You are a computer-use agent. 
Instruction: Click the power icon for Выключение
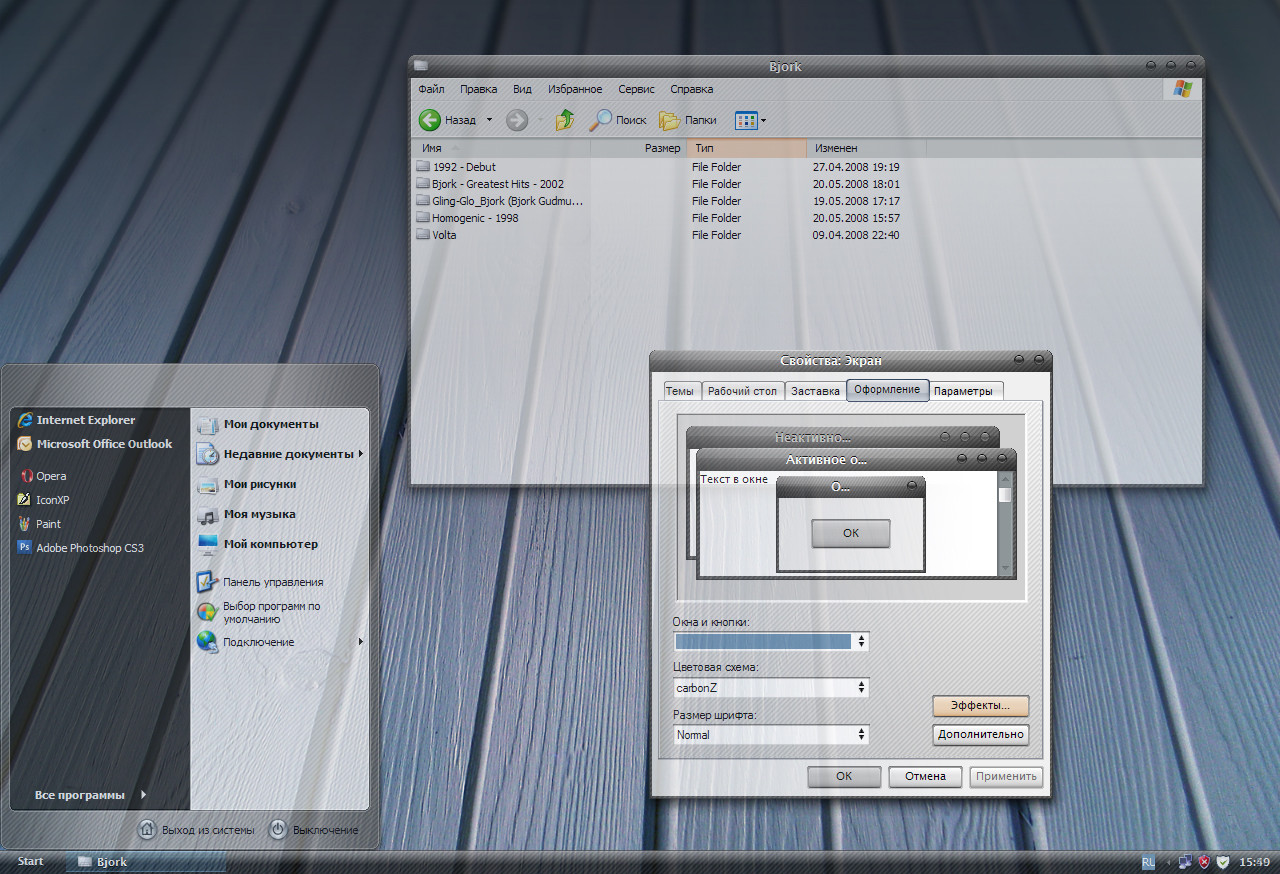(279, 829)
